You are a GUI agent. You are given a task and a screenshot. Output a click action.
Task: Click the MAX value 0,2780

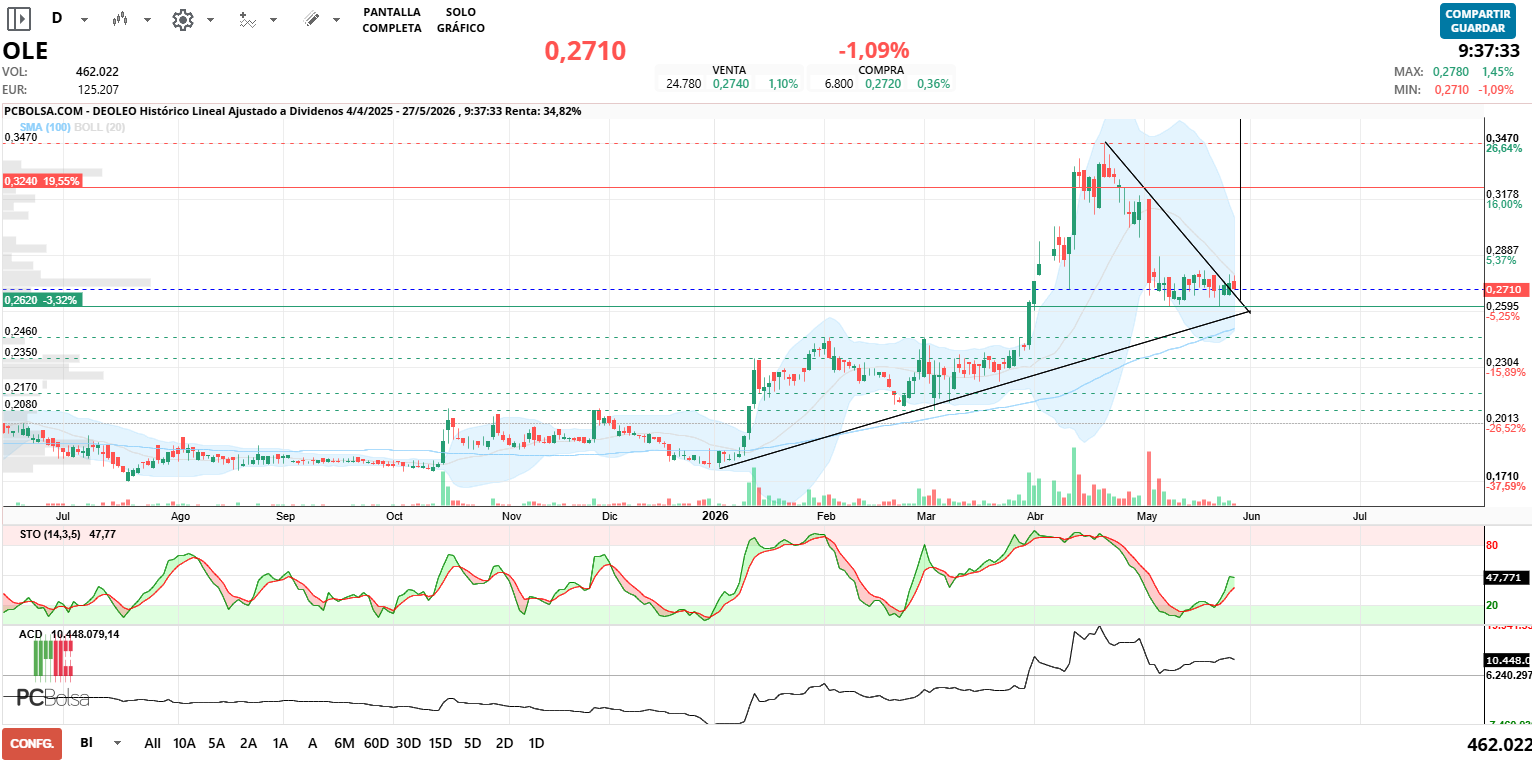(1451, 72)
